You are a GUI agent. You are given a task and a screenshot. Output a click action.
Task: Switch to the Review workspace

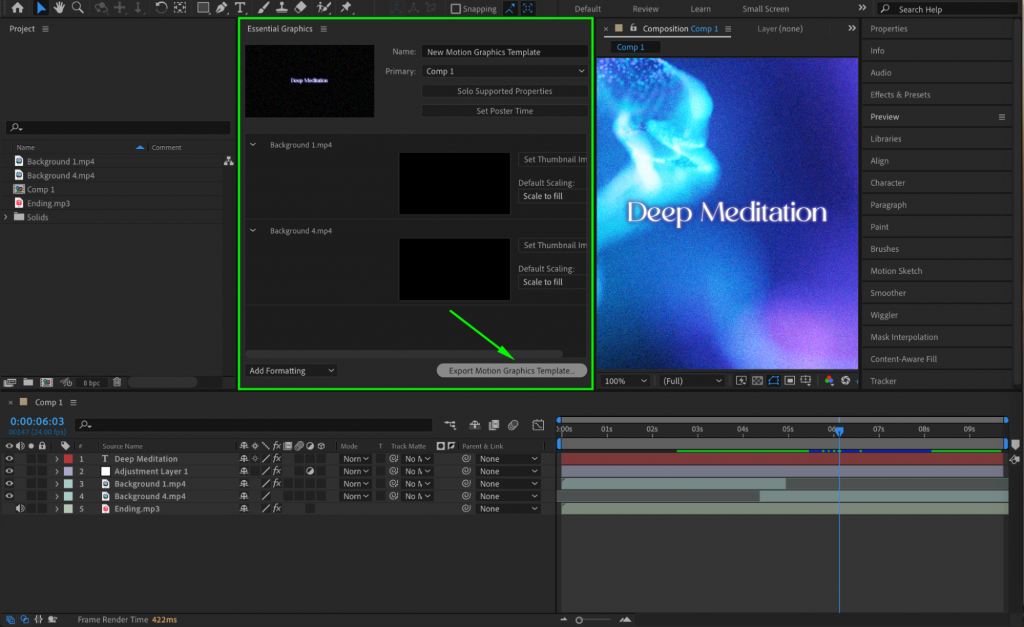646,8
